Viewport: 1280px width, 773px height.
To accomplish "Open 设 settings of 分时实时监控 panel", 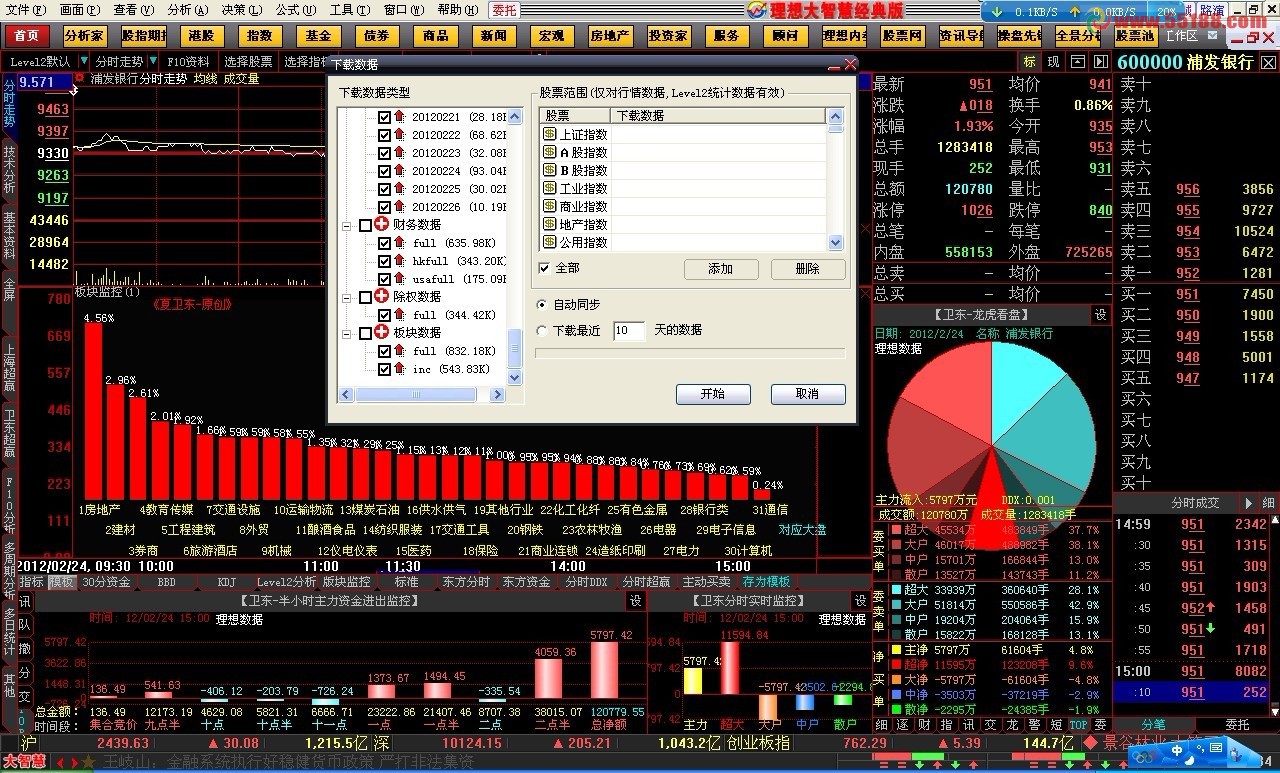I will (860, 600).
